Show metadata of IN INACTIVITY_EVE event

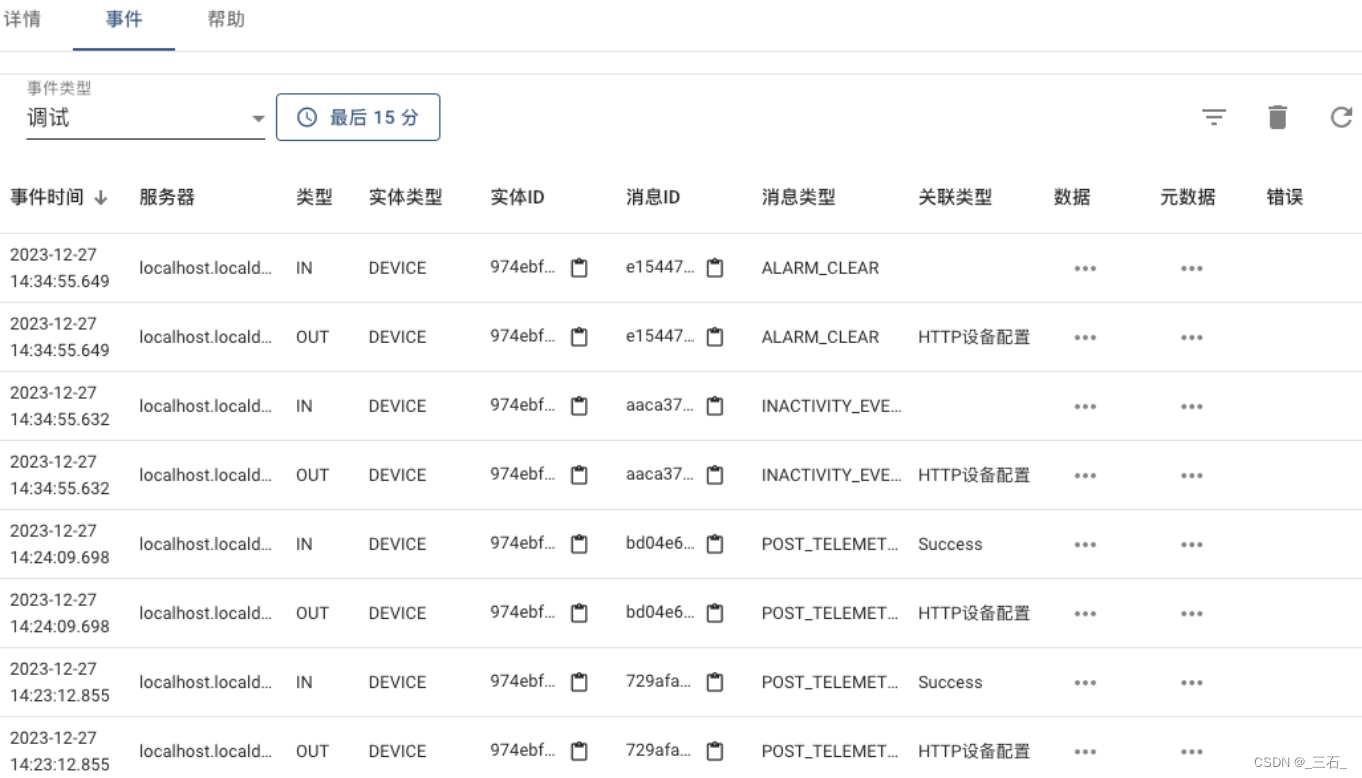tap(1191, 406)
